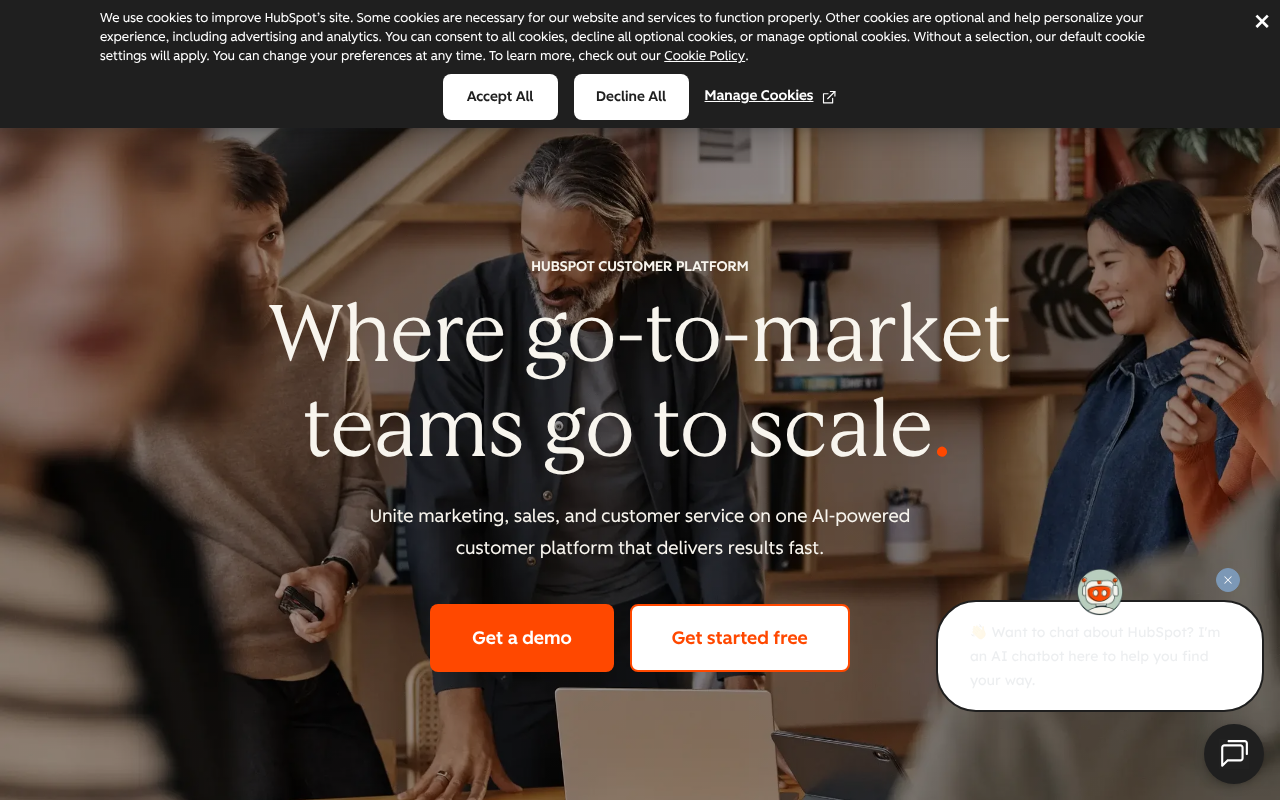This screenshot has width=1280, height=800.
Task: Click the external-link icon beside Manage Cookies
Action: point(829,97)
